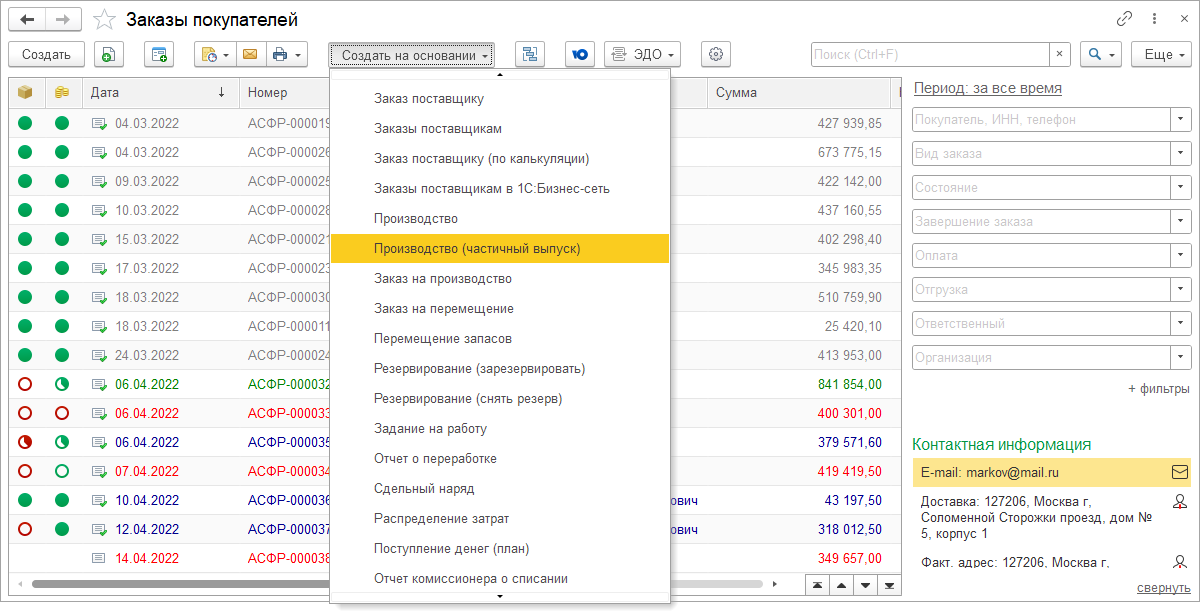This screenshot has height=611, width=1200.
Task: Go back with the left arrow button
Action: 27,19
